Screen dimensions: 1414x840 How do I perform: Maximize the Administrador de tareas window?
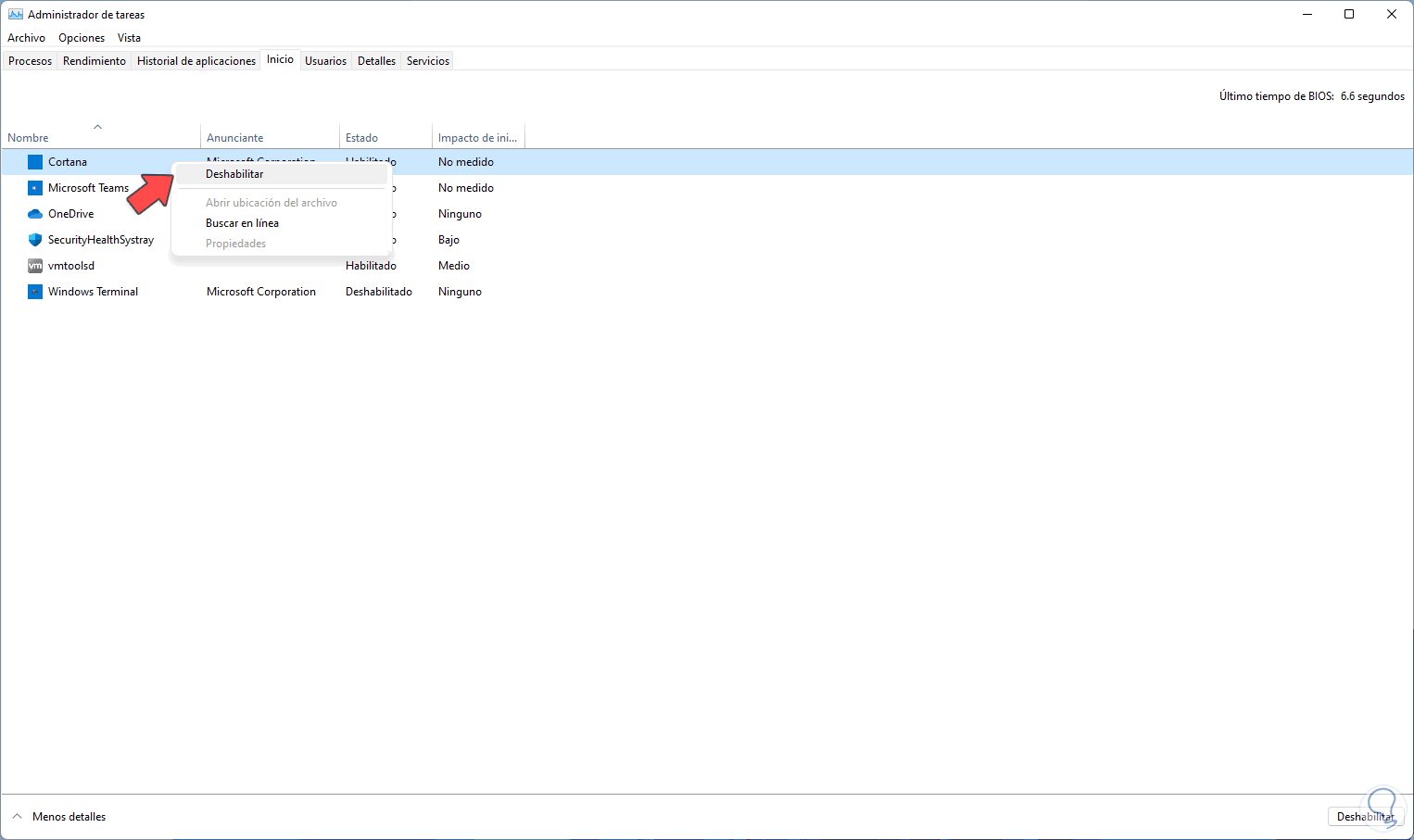pos(1349,15)
